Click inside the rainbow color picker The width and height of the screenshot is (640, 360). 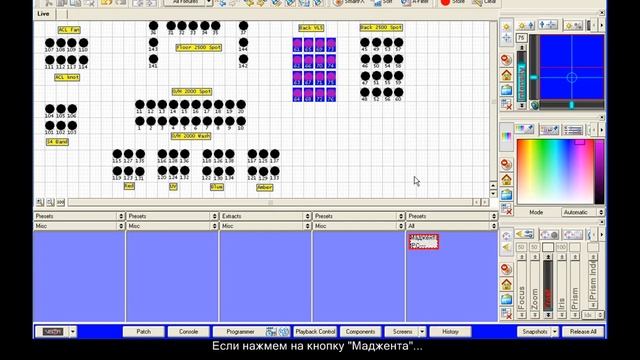coord(555,171)
